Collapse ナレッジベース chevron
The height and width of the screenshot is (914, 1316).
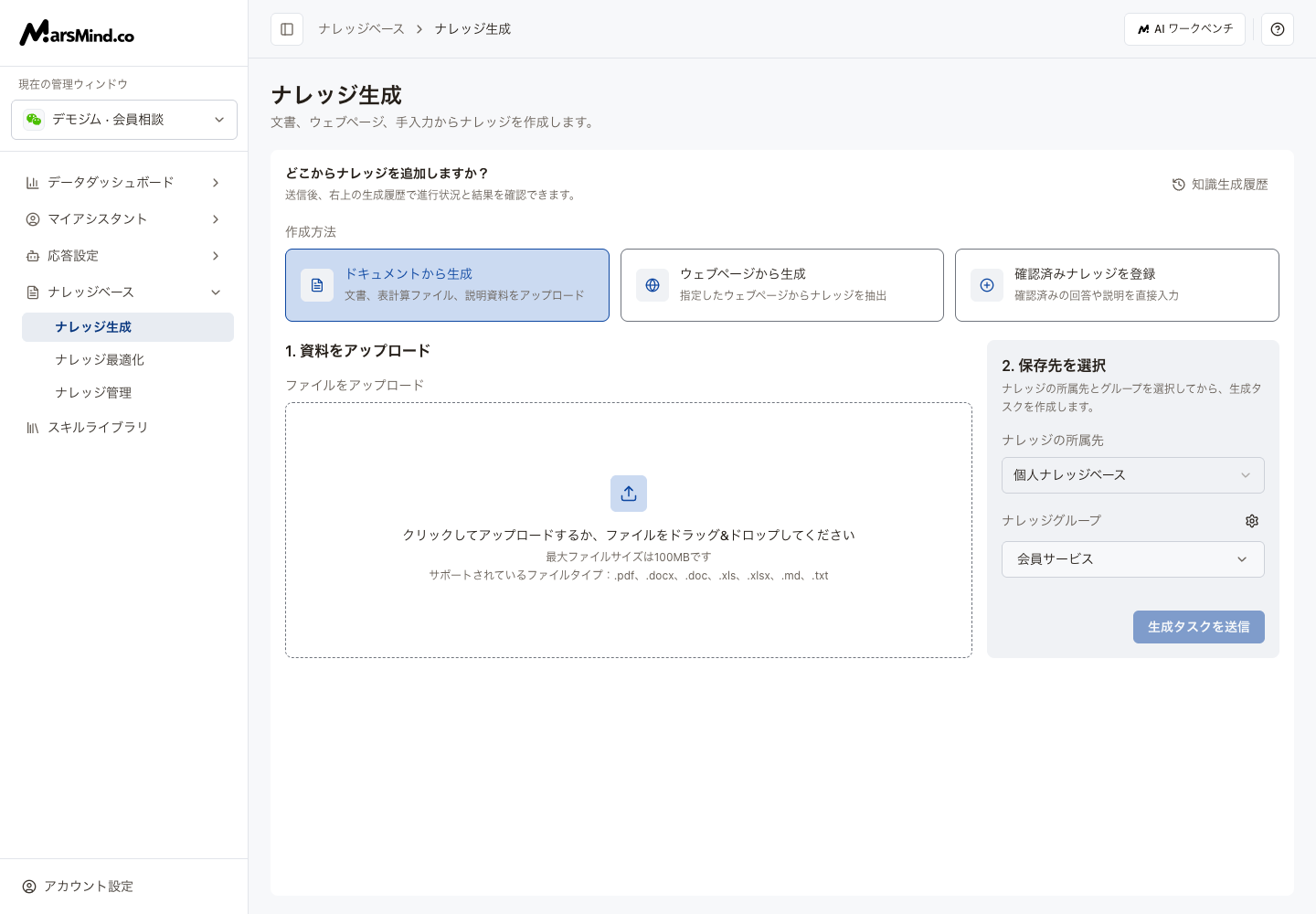click(x=216, y=292)
